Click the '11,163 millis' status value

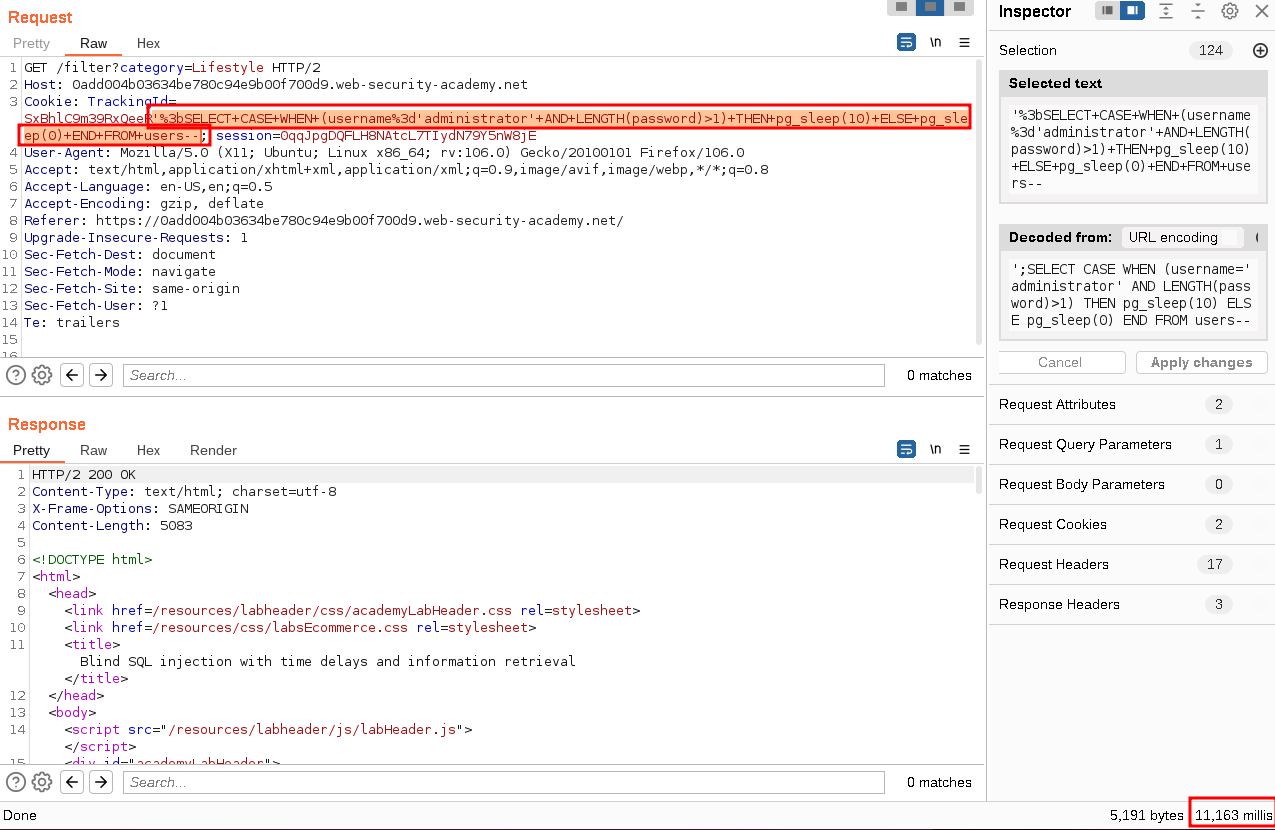coord(1232,815)
